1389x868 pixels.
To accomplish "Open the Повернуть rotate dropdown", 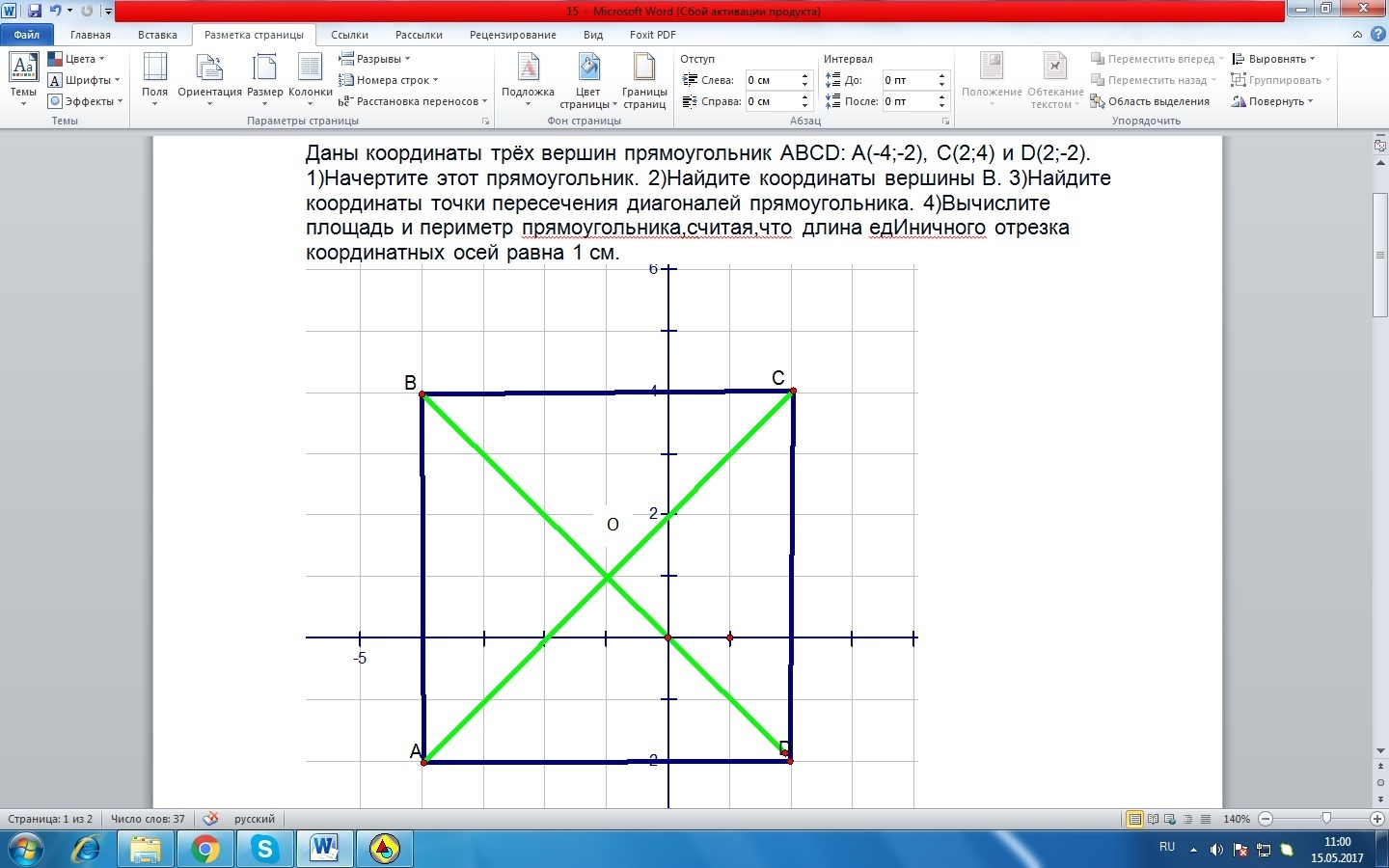I will click(1272, 101).
